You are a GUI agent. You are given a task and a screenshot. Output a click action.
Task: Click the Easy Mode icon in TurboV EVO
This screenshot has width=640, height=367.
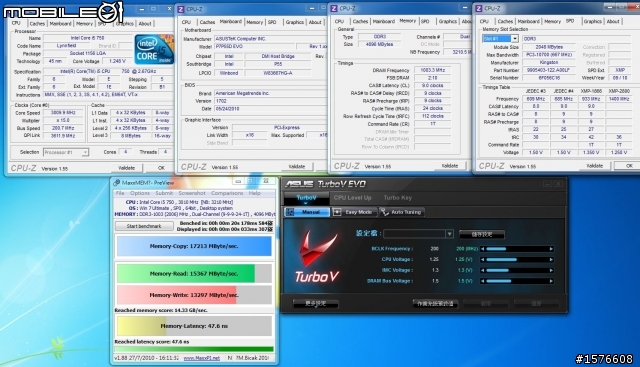(337, 212)
